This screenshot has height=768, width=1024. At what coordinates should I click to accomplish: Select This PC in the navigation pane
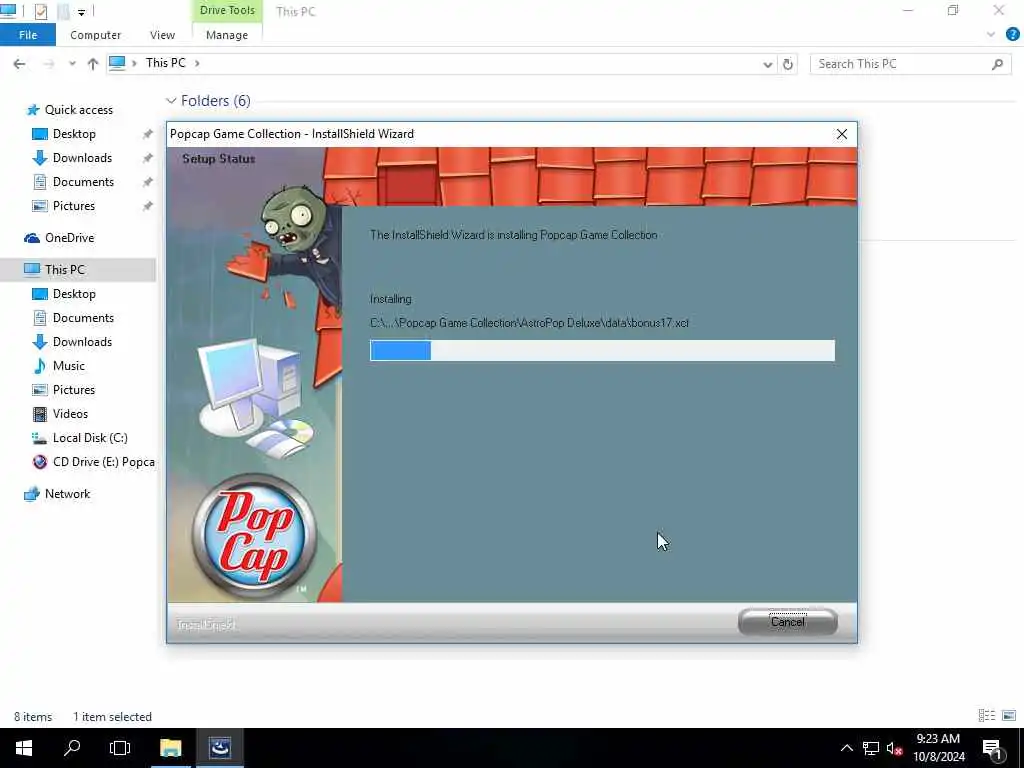coord(65,270)
